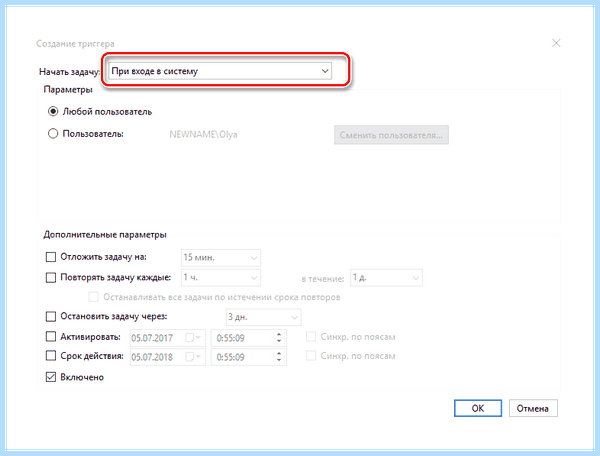600x456 pixels.
Task: Click stepper arrows of 'Активировать' time
Action: [279, 337]
